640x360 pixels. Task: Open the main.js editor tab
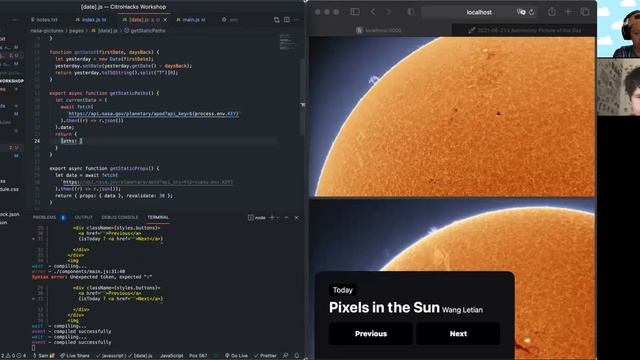191,20
